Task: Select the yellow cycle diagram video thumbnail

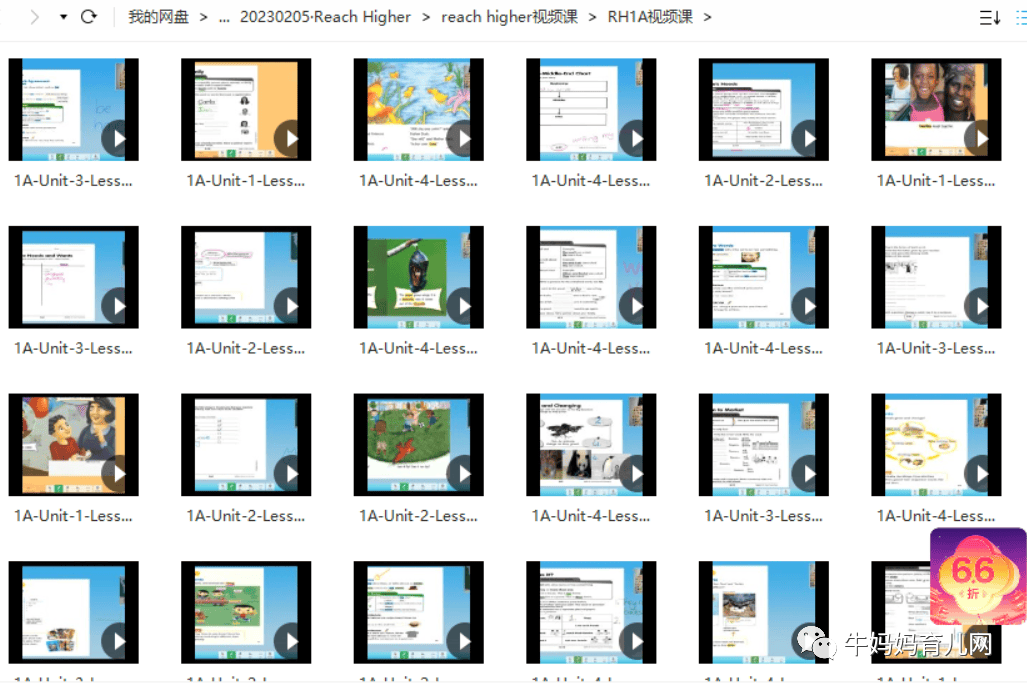Action: click(x=936, y=444)
